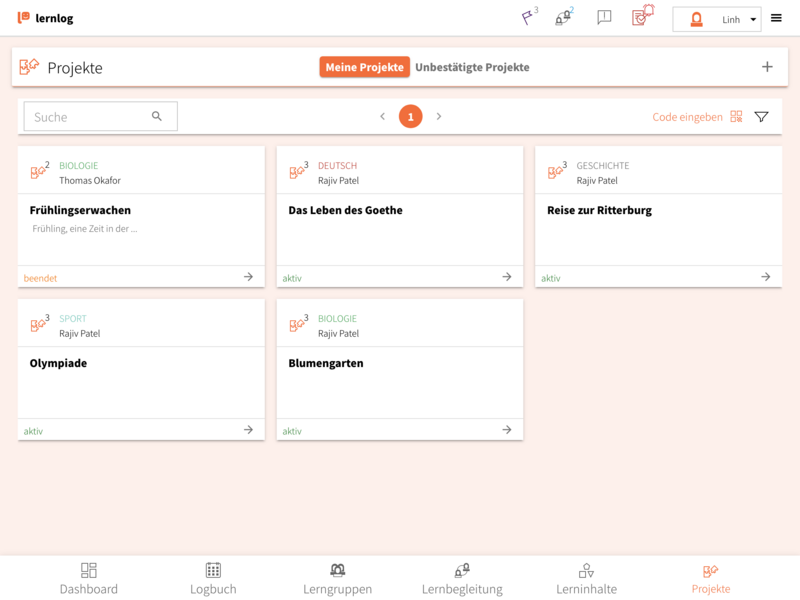The height and width of the screenshot is (600, 800).
Task: Select page 1 in pagination
Action: 410,117
